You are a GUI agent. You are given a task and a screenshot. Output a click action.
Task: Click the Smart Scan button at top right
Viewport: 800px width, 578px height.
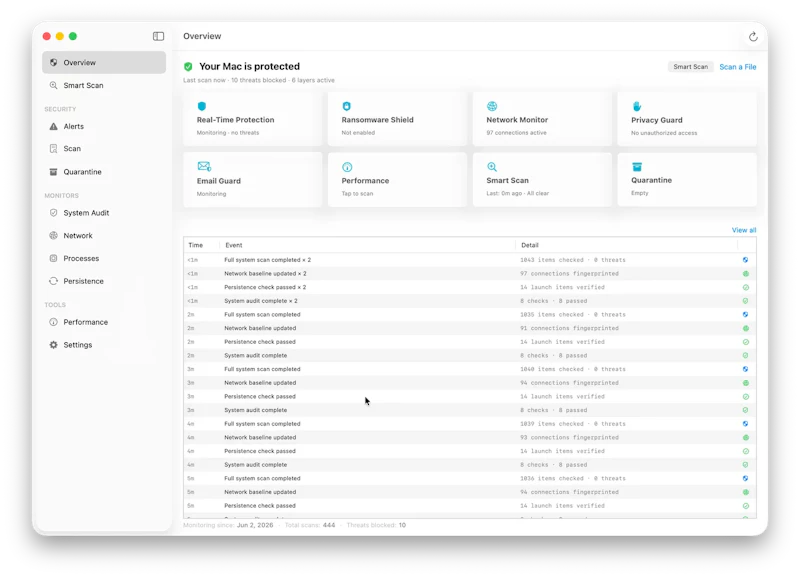(x=690, y=67)
